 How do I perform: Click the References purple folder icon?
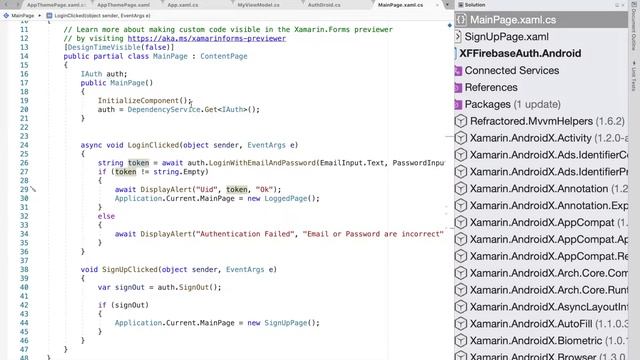(x=458, y=87)
